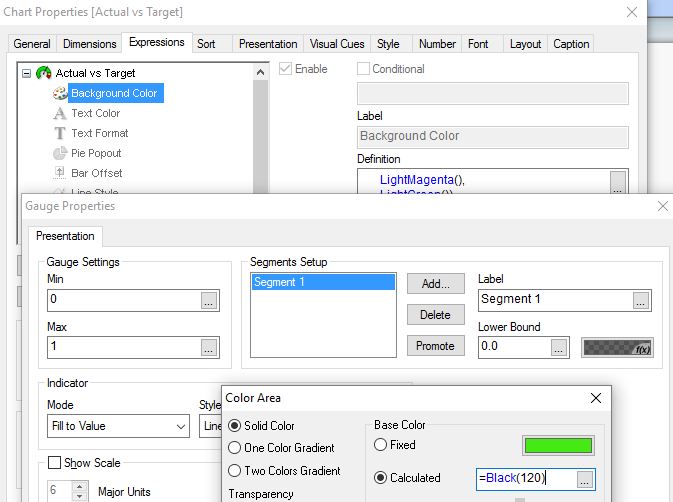
Task: Select One Color Gradient option
Action: [234, 448]
